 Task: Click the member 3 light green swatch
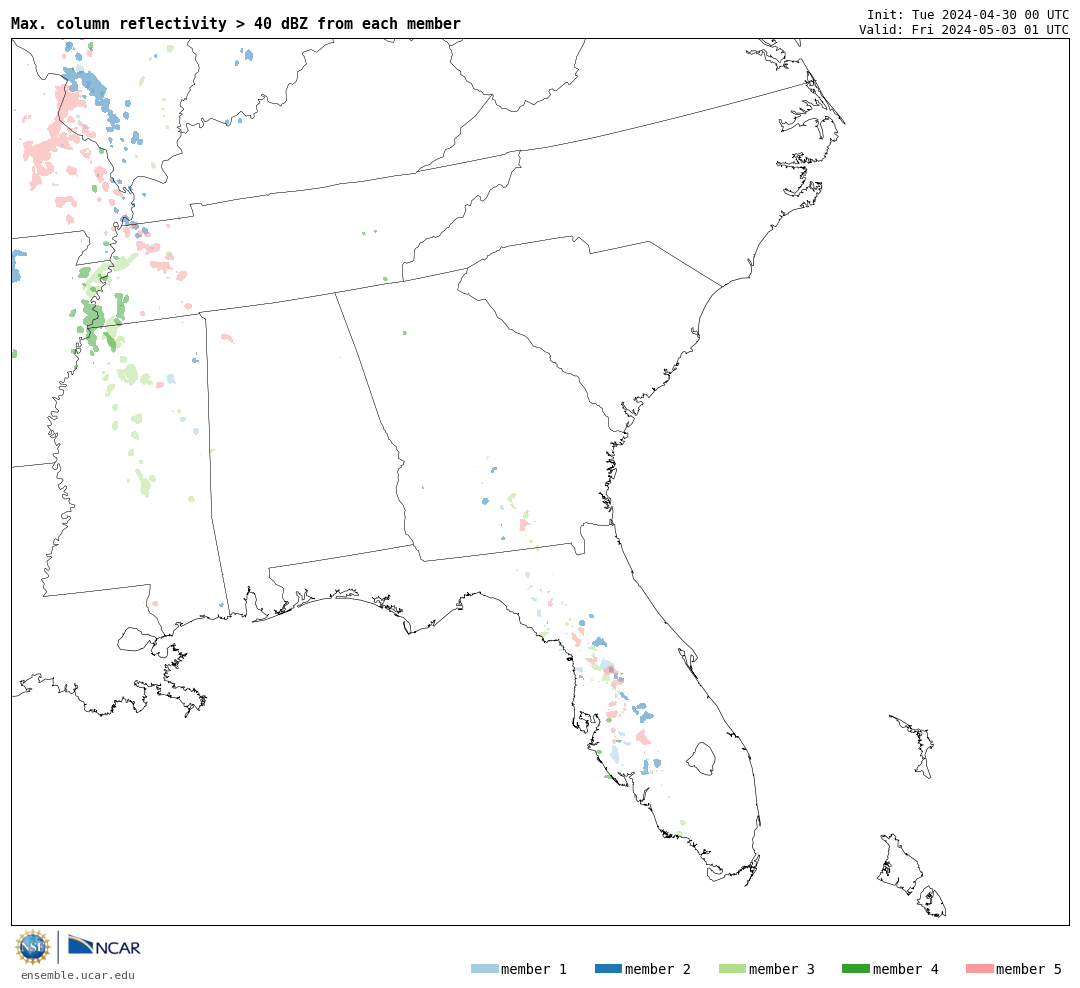(732, 968)
